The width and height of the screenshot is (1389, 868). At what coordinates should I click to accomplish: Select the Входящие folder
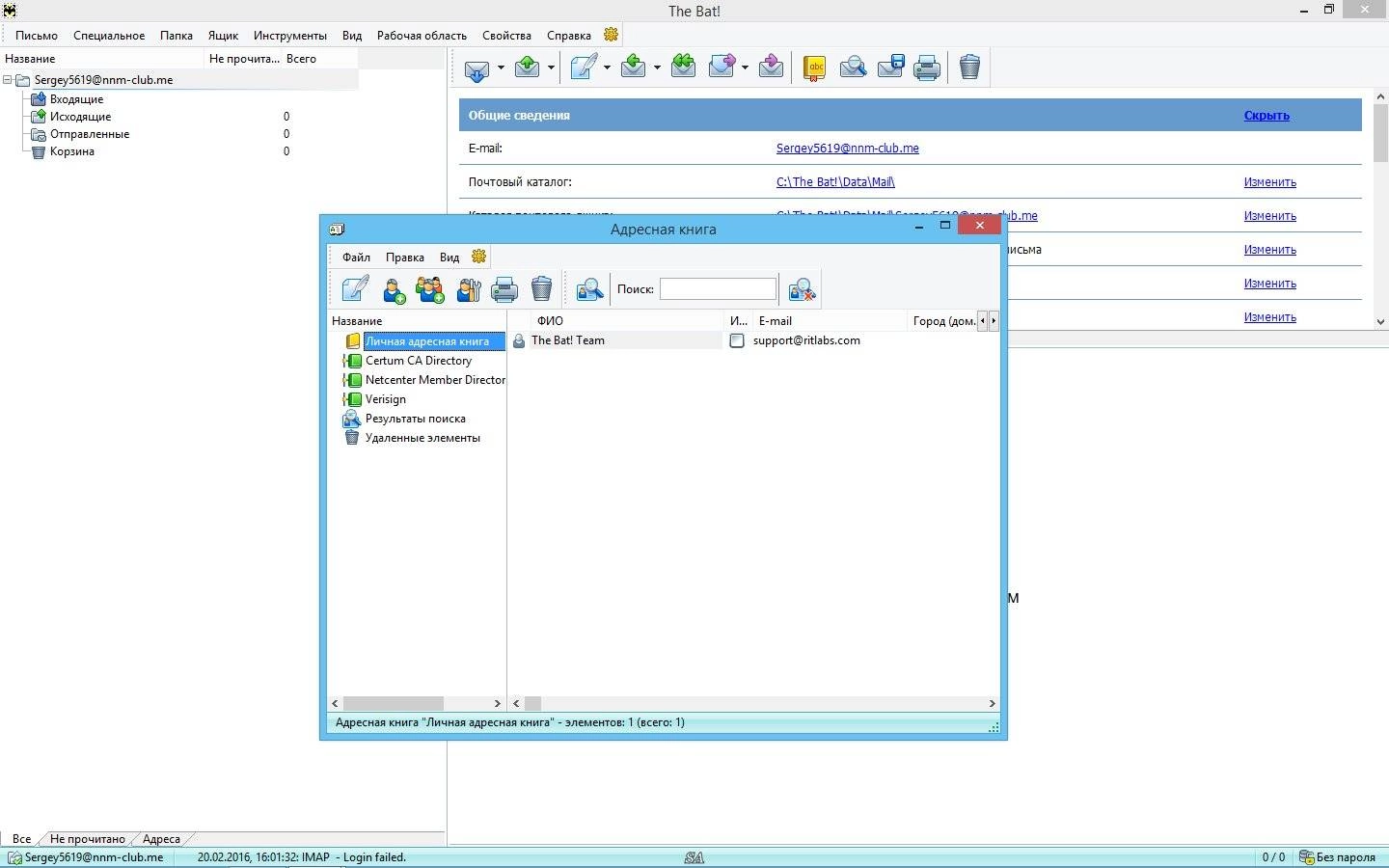coord(76,99)
